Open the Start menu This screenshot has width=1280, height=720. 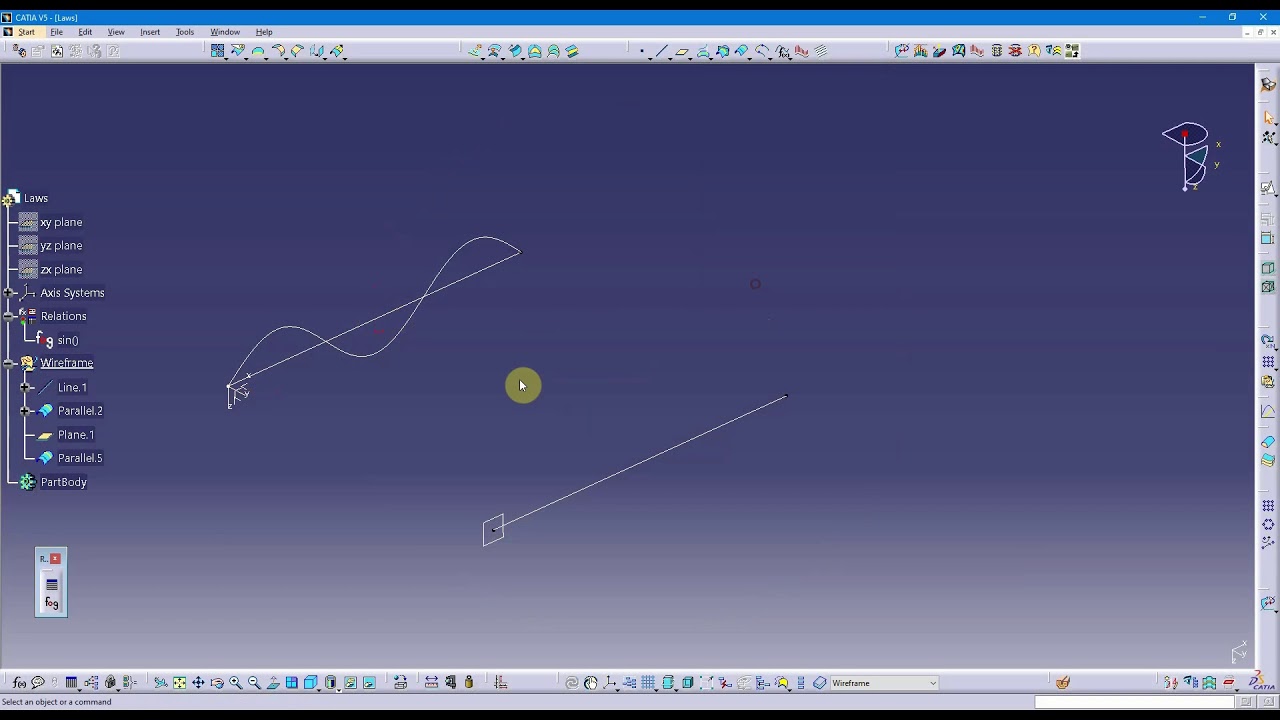click(26, 32)
